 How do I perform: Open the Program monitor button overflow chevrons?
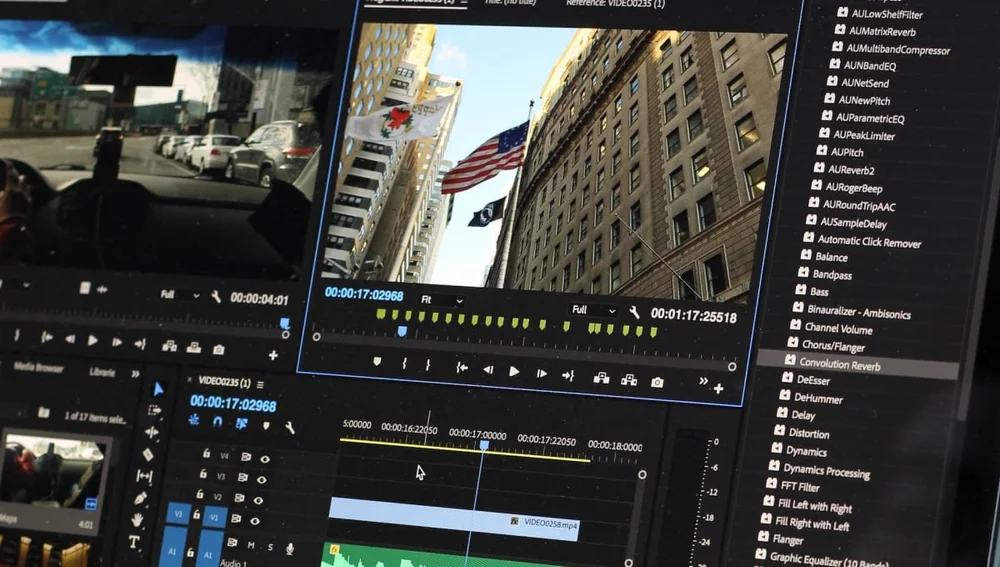(703, 381)
